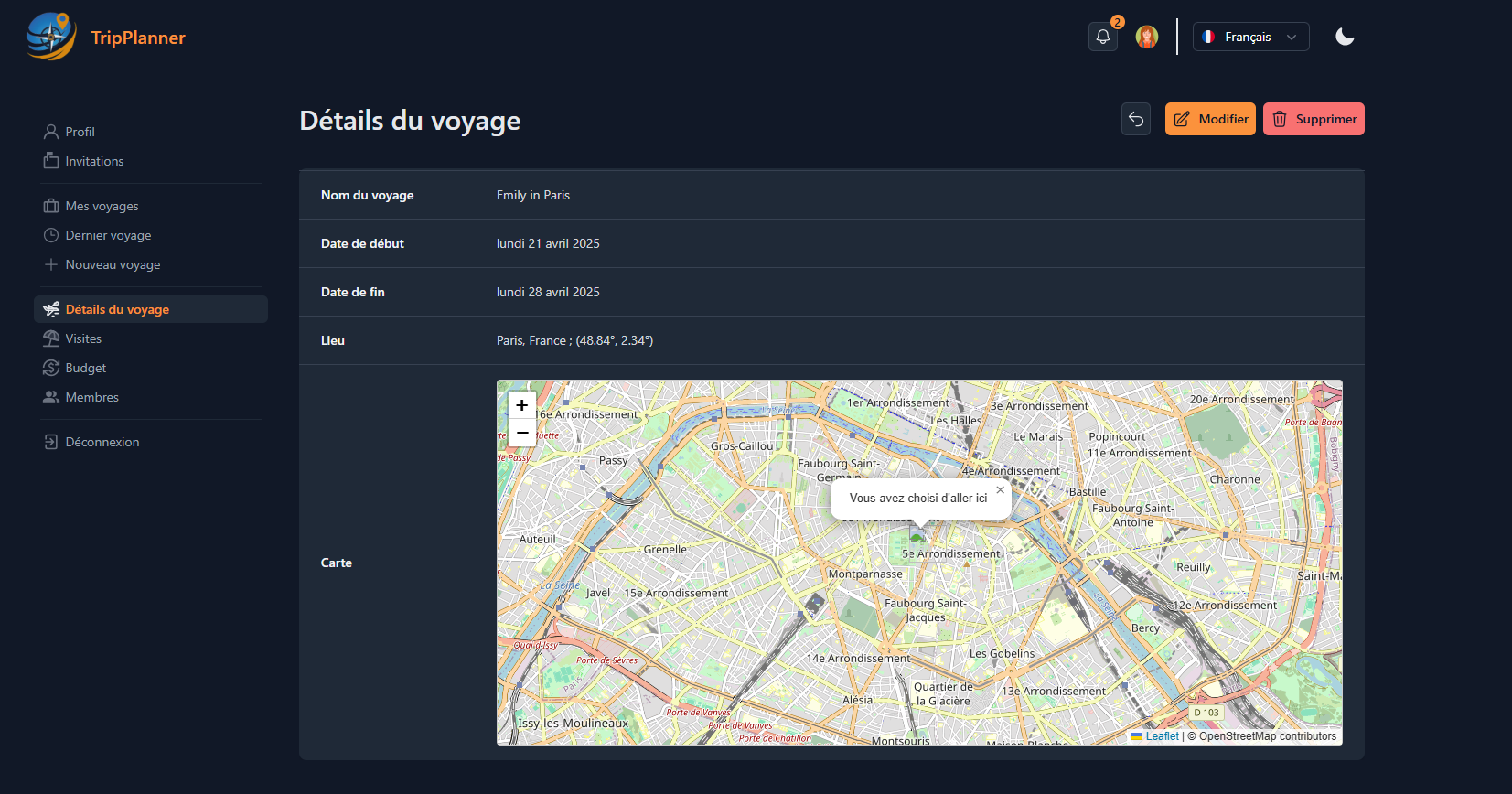Go to Invitations page
The height and width of the screenshot is (794, 1512).
click(x=93, y=161)
